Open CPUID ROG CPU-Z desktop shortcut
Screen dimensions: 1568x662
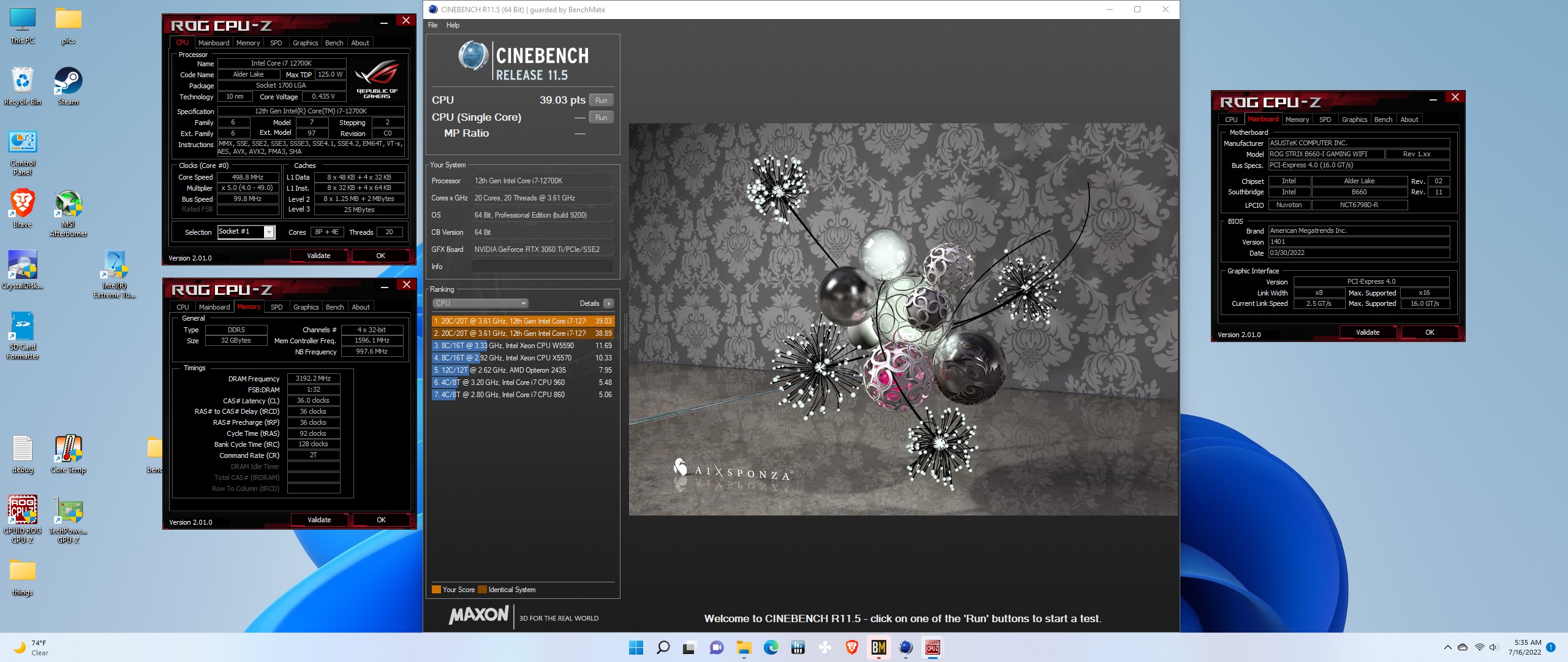23,520
